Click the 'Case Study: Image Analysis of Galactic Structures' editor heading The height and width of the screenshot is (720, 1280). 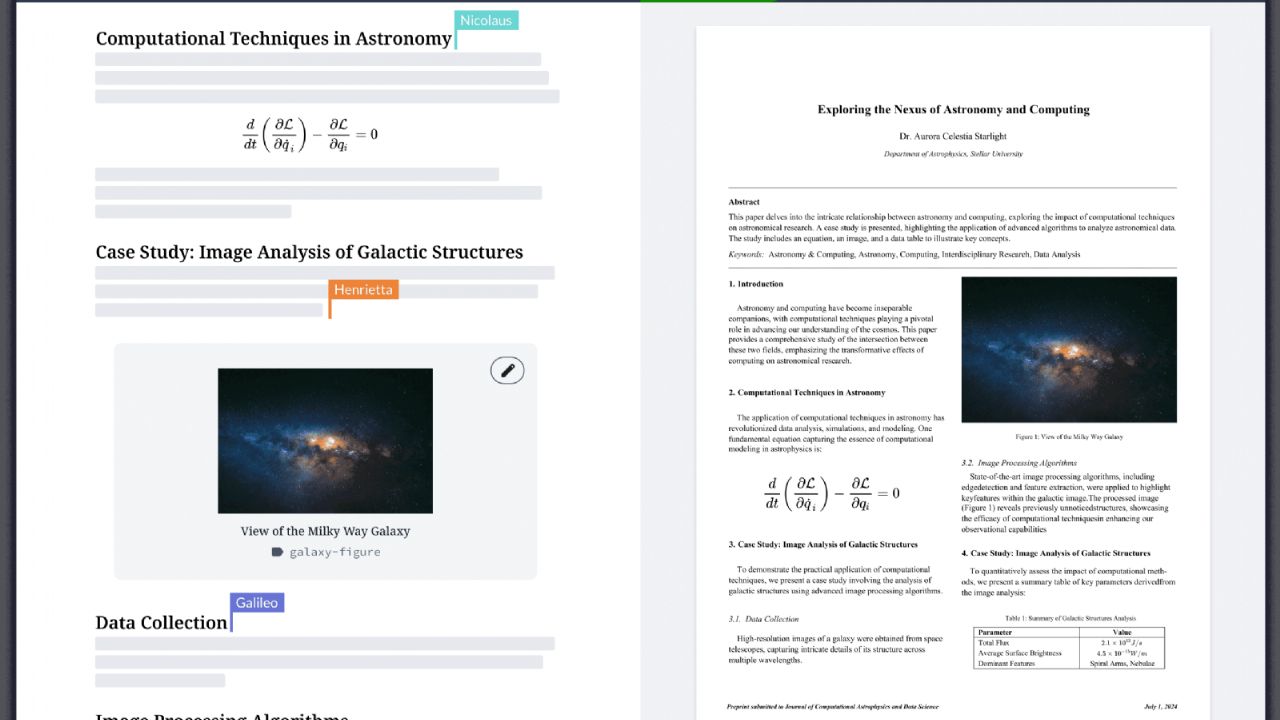[309, 252]
